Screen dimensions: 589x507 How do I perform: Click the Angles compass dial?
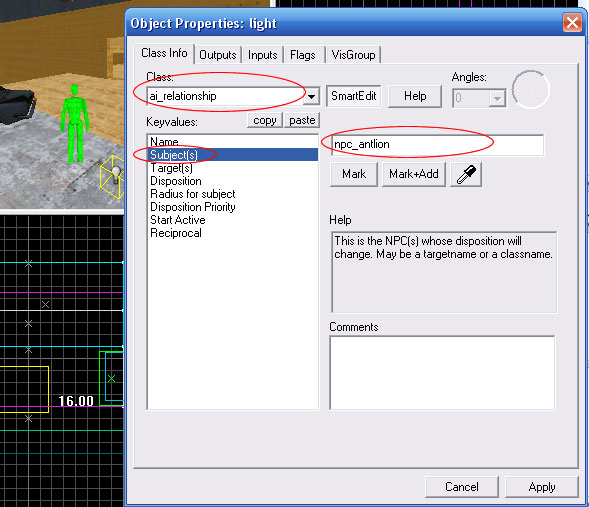[530, 90]
